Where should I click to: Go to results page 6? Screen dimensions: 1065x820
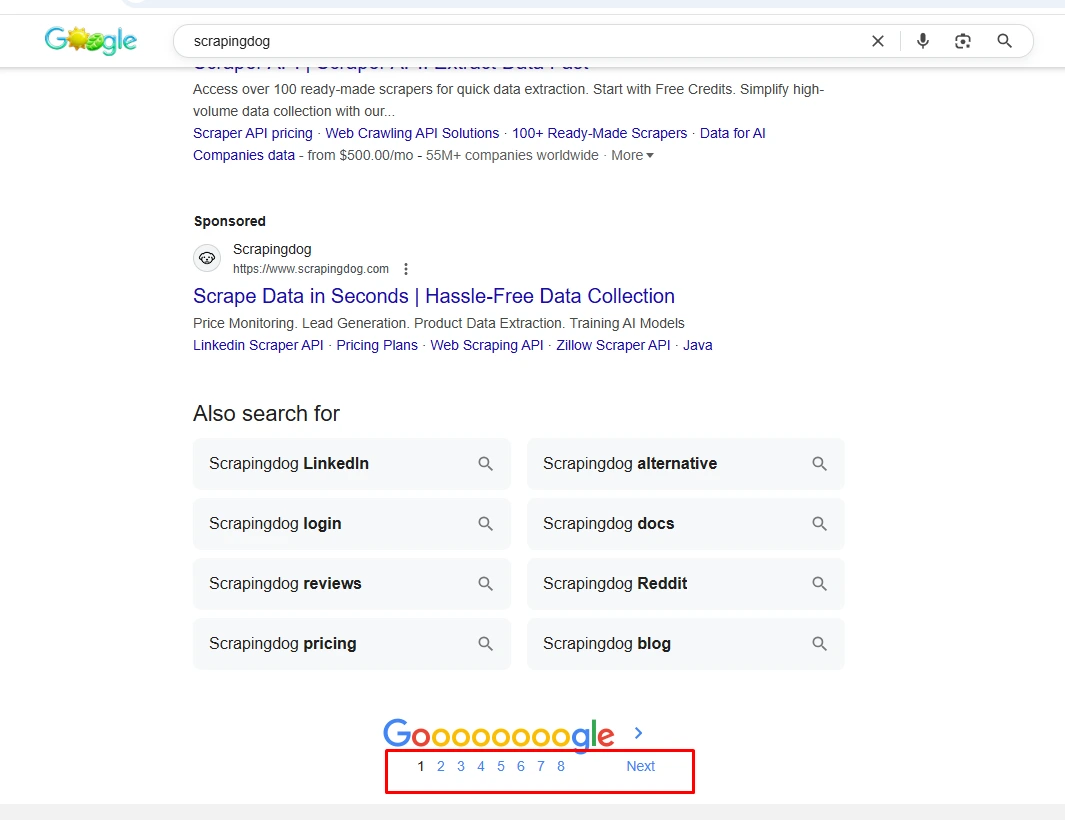pos(521,766)
